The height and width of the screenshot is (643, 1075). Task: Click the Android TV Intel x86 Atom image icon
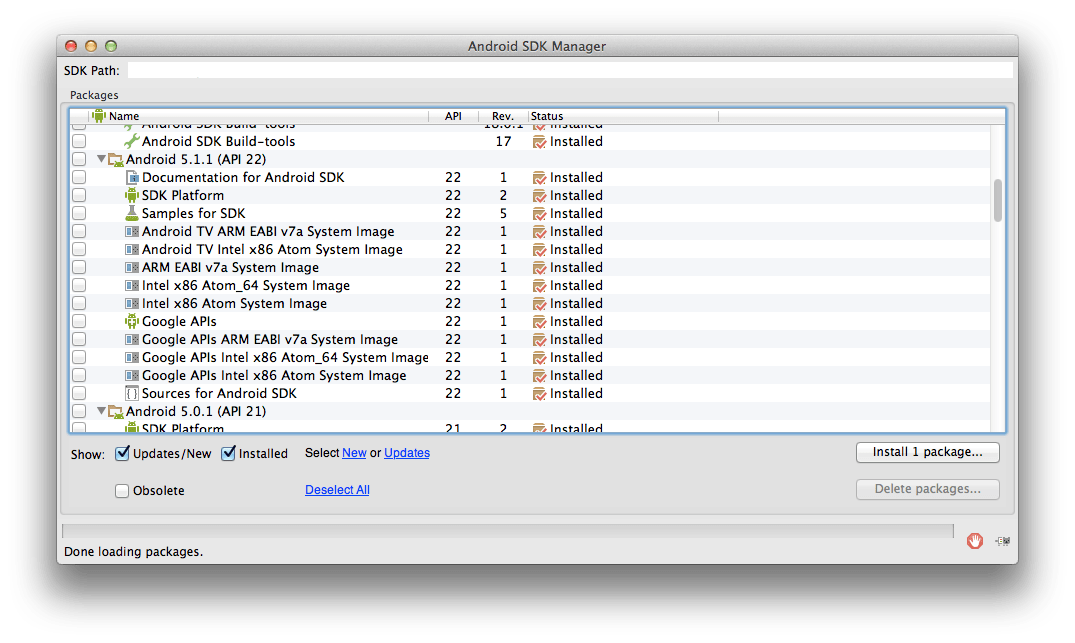[x=132, y=250]
